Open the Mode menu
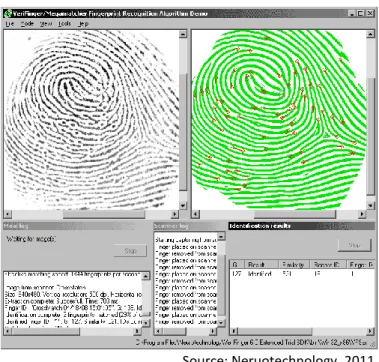Image resolution: width=379 pixels, height=362 pixels. click(x=27, y=24)
